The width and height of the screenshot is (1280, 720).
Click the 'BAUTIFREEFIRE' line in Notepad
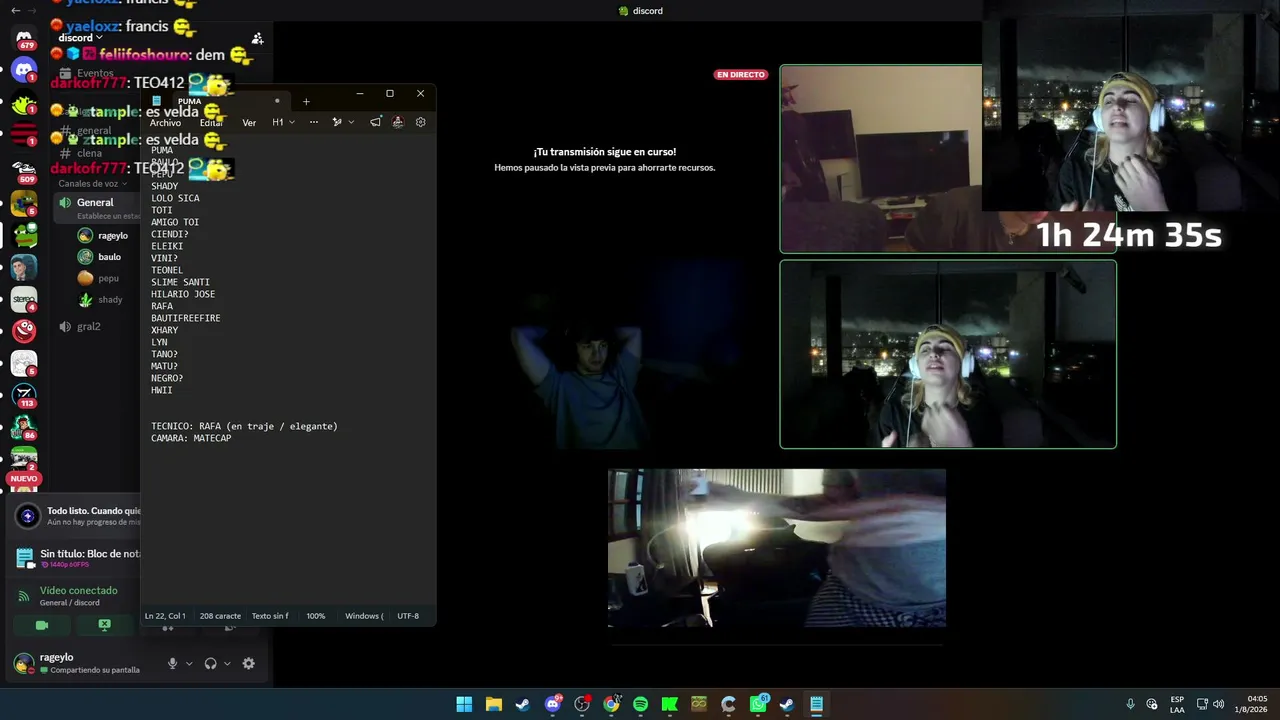coord(186,318)
